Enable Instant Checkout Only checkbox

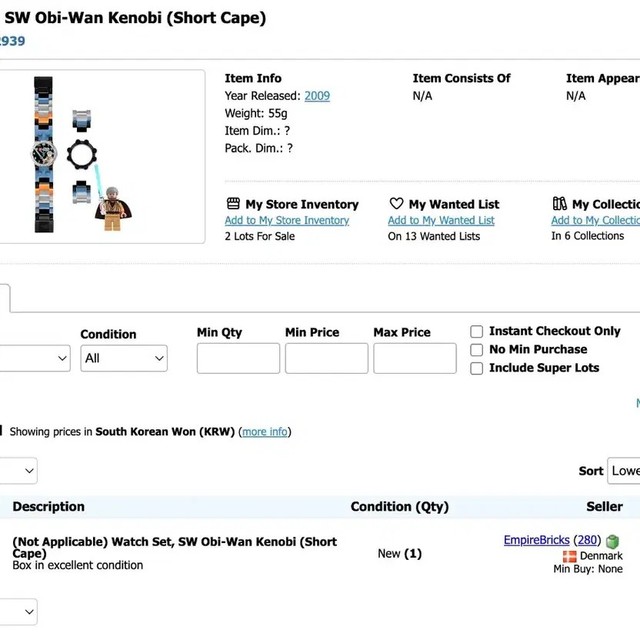[x=477, y=331]
